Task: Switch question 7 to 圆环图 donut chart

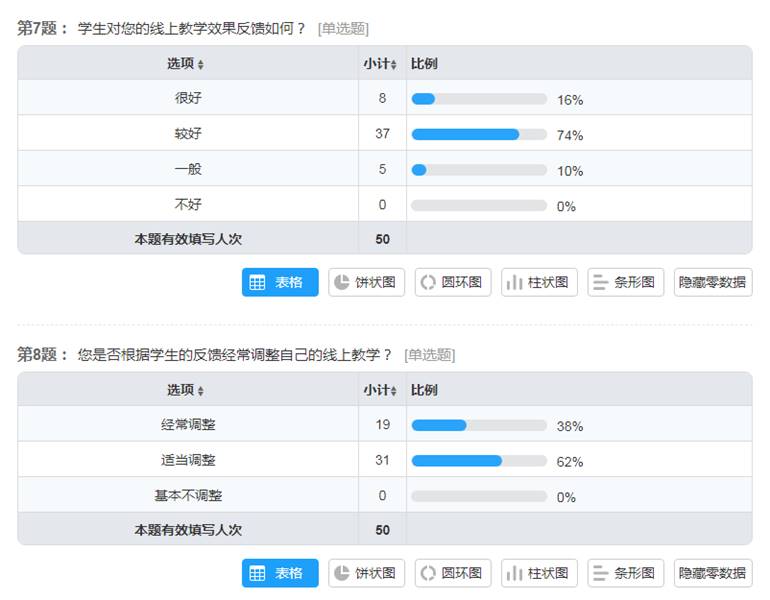Action: click(453, 282)
